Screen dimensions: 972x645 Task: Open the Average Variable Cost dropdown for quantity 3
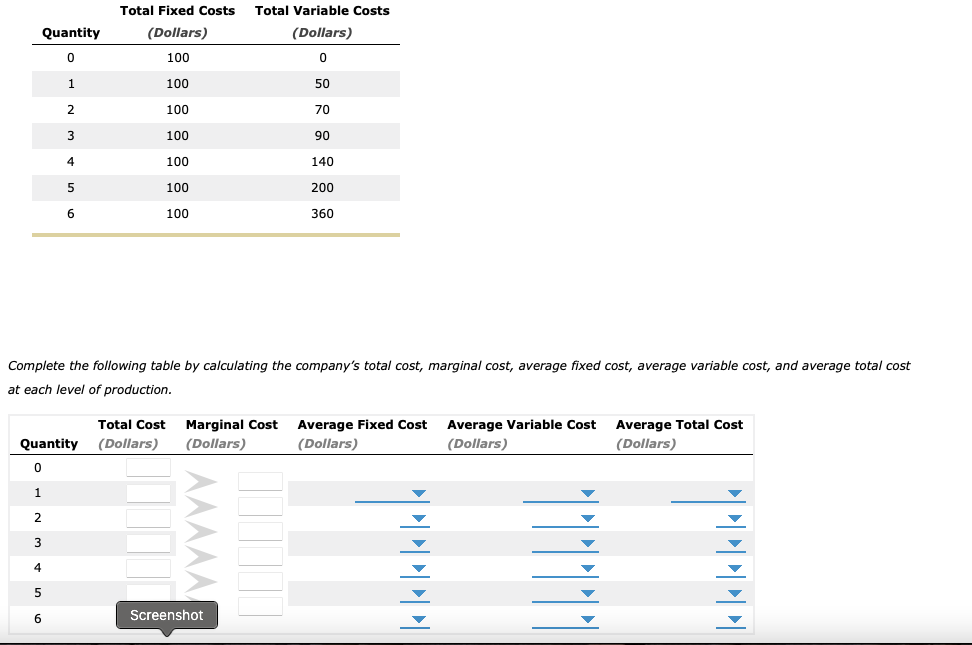[588, 544]
